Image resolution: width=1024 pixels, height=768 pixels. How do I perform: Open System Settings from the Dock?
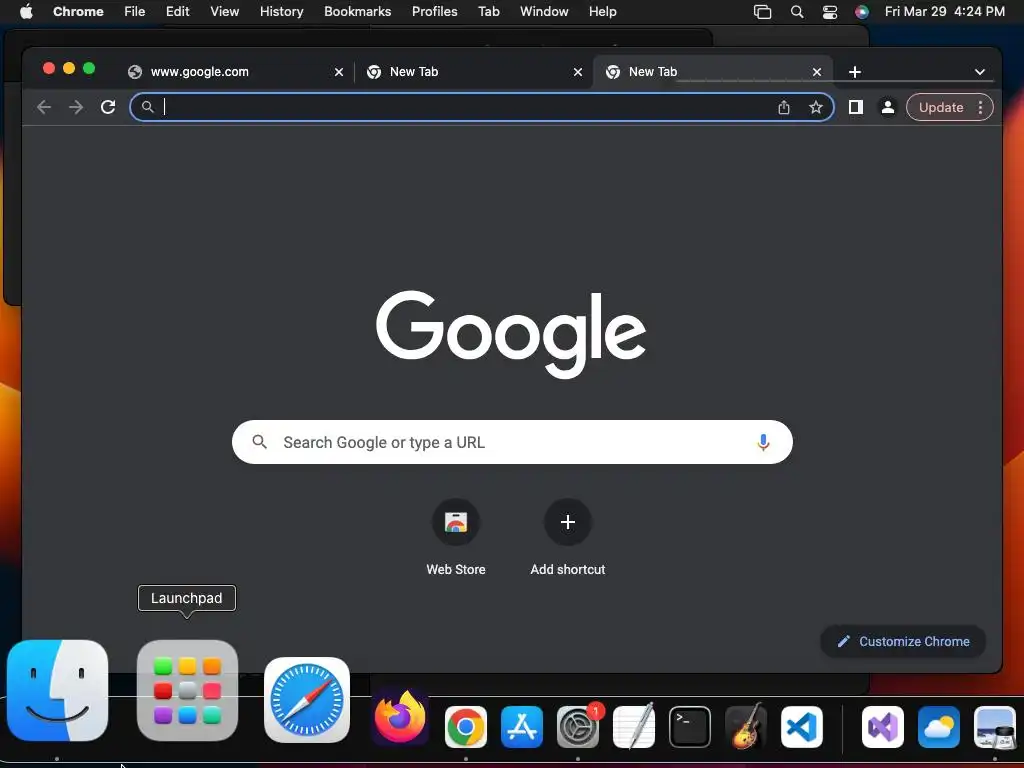[578, 727]
